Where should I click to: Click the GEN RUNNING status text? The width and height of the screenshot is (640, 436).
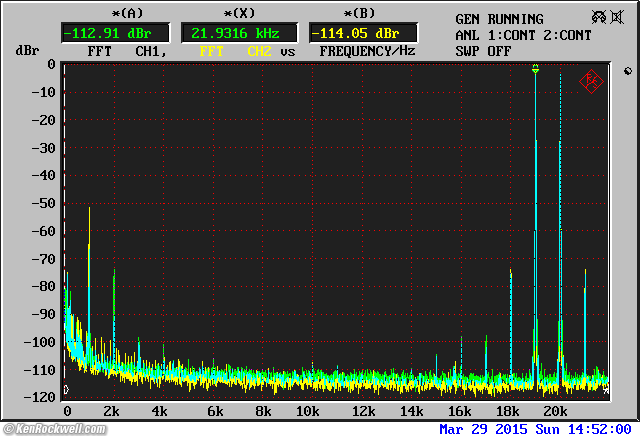click(x=499, y=19)
